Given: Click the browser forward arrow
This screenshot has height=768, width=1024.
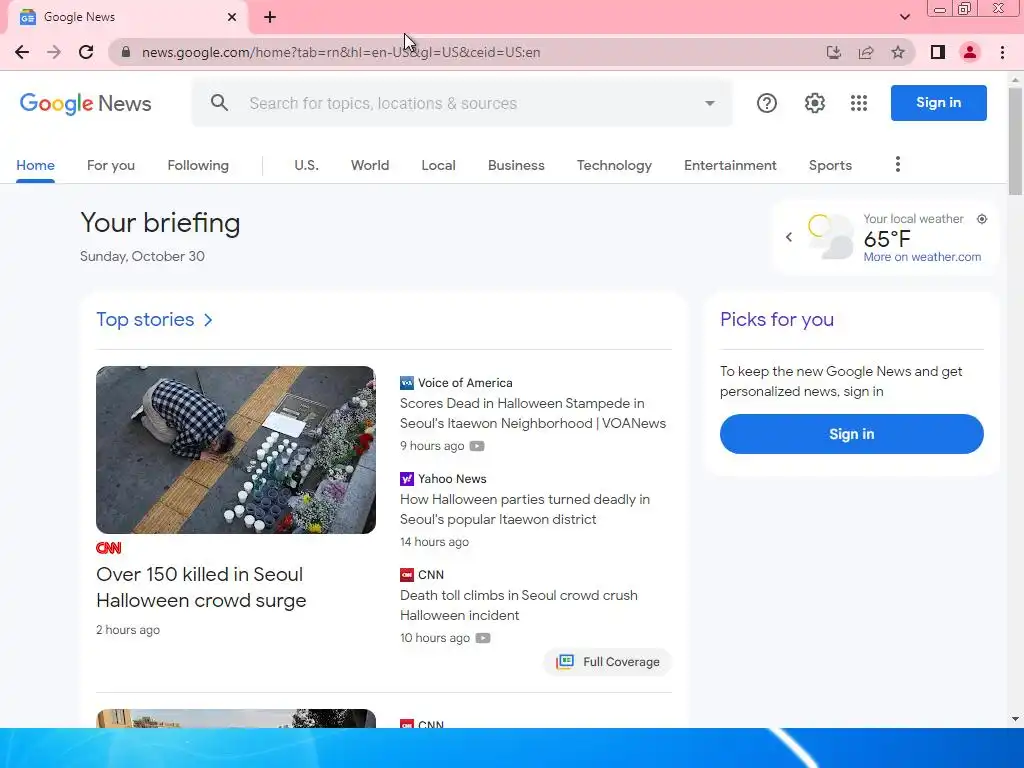Looking at the screenshot, I should tap(54, 52).
